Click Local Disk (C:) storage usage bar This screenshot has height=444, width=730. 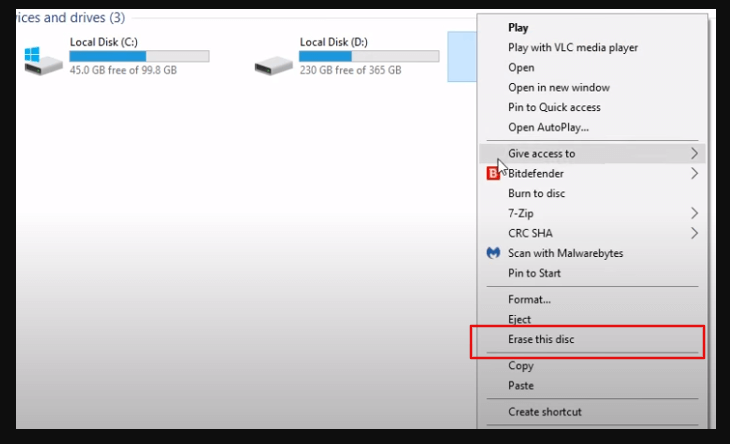point(139,56)
